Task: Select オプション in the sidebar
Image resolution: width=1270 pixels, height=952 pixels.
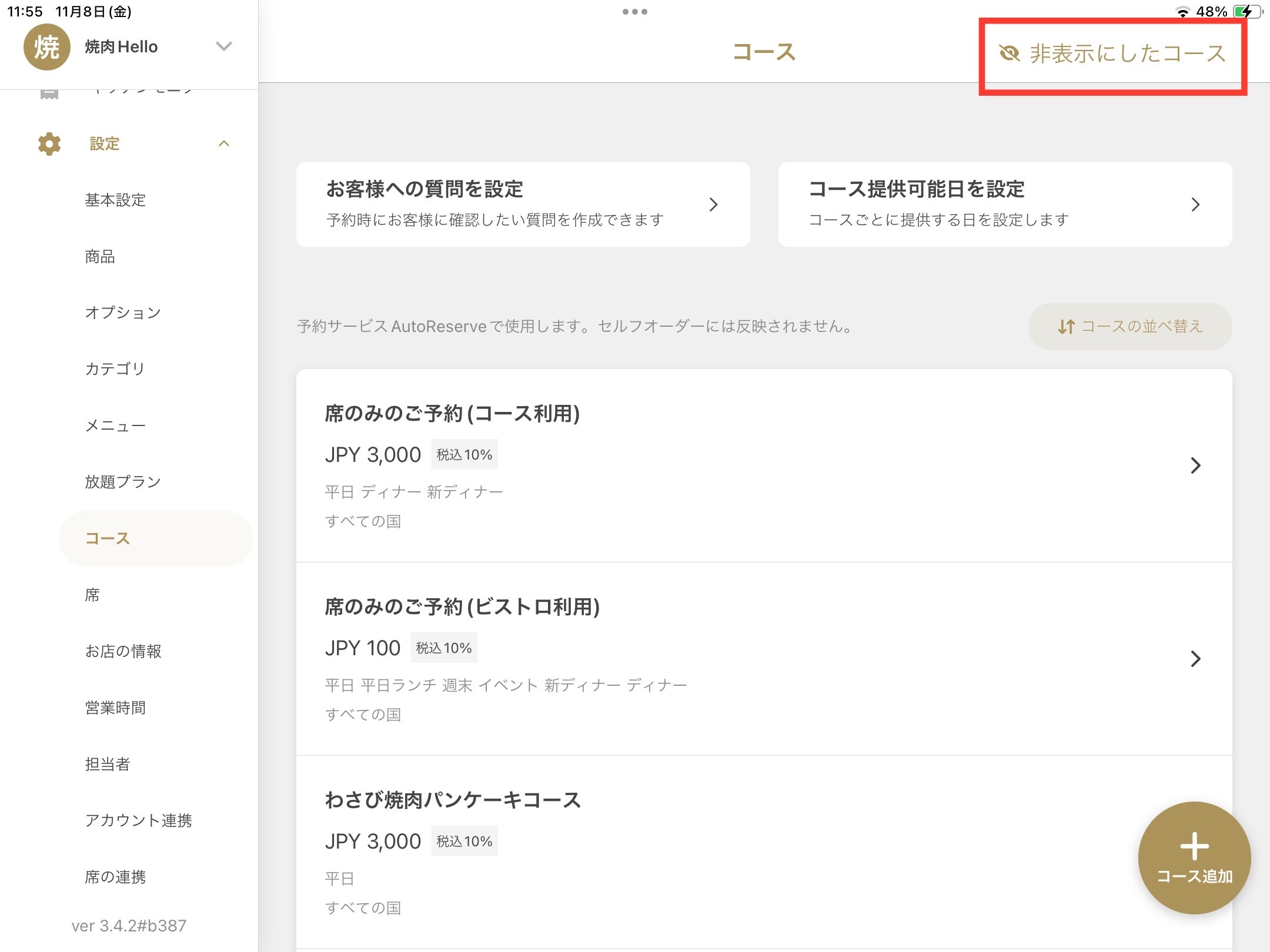Action: click(x=123, y=313)
